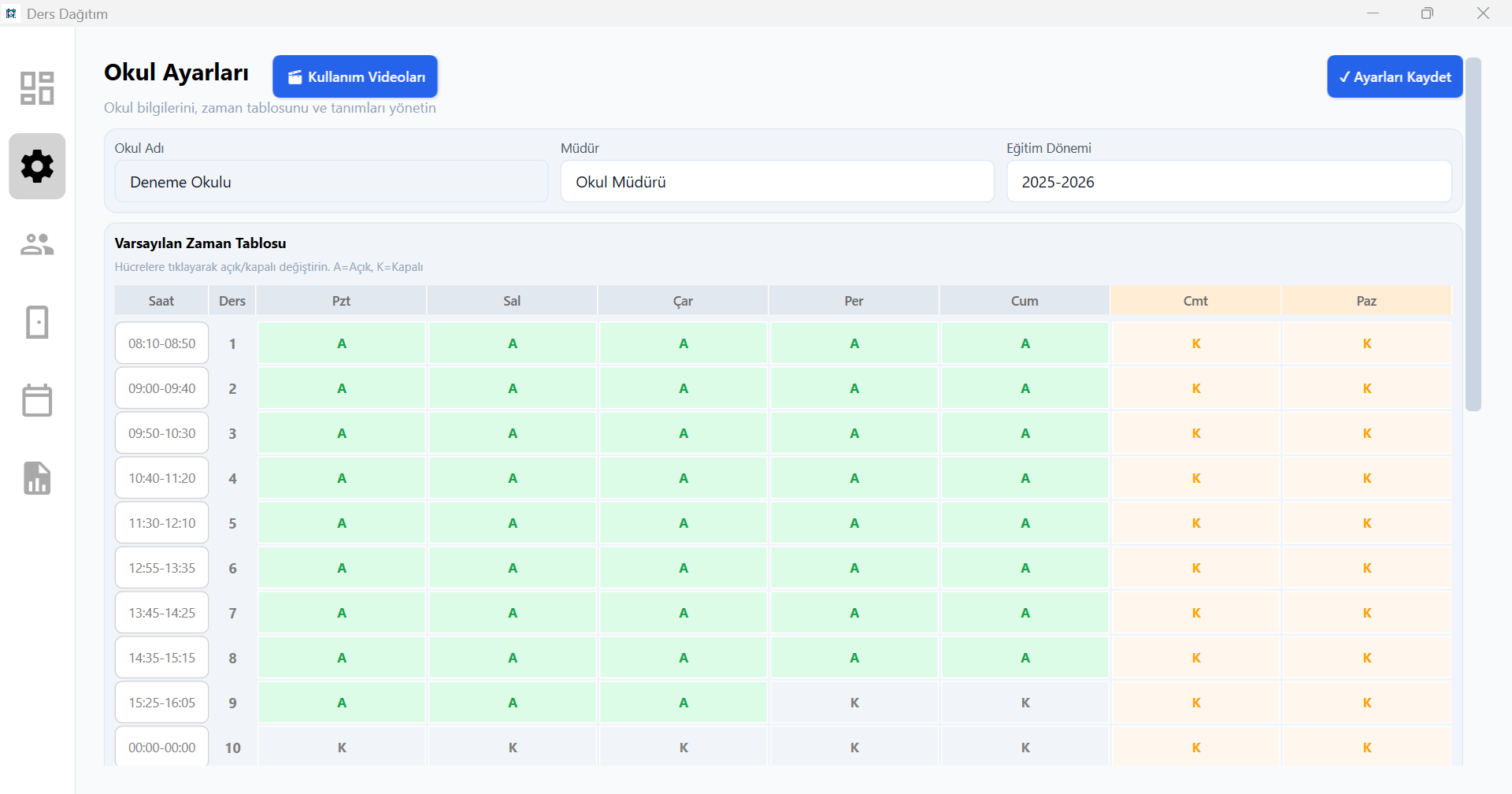Open the calendar schedule icon in sidebar

coord(37,400)
